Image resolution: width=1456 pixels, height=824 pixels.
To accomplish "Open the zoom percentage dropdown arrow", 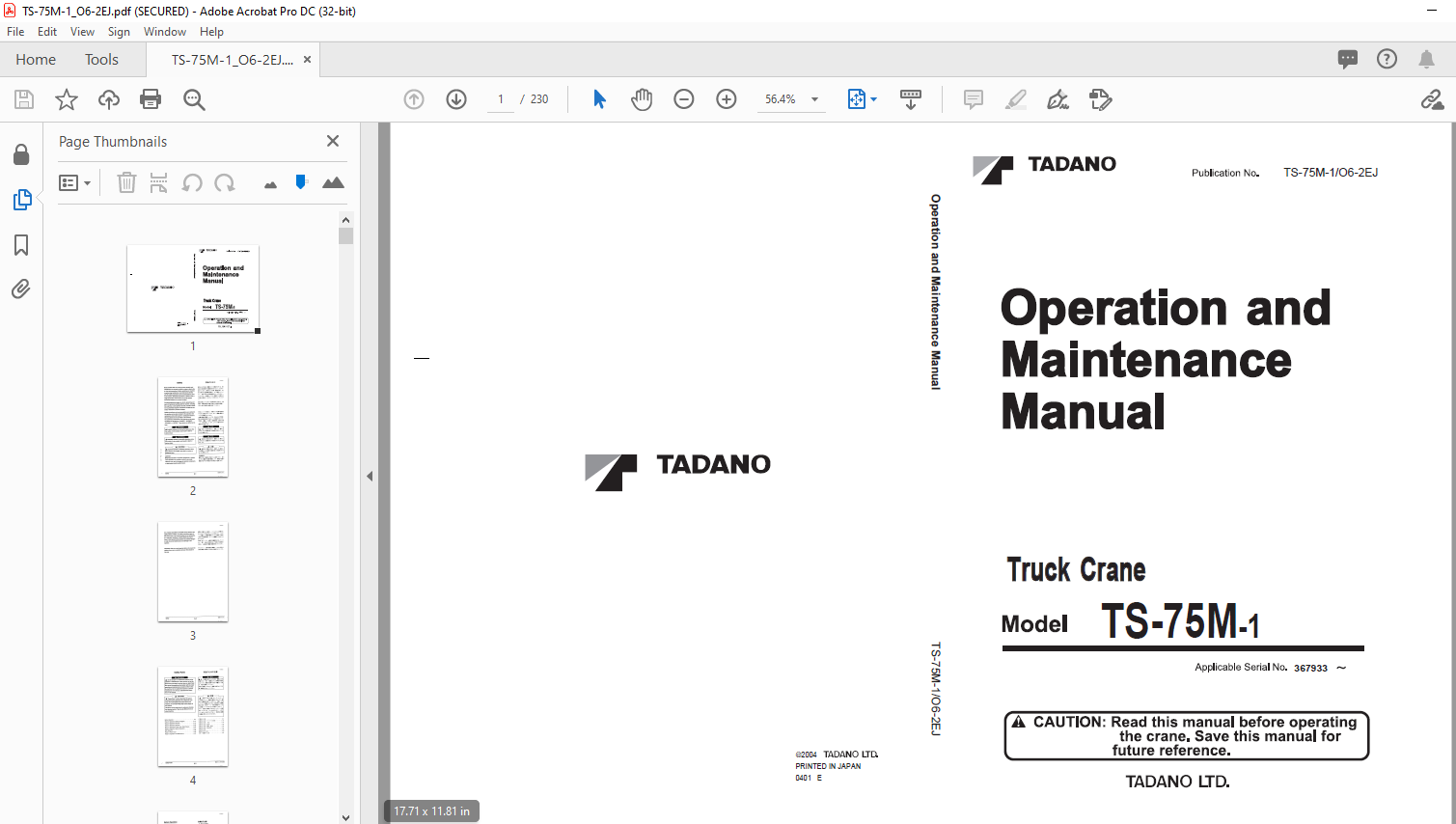I will pyautogui.click(x=815, y=99).
